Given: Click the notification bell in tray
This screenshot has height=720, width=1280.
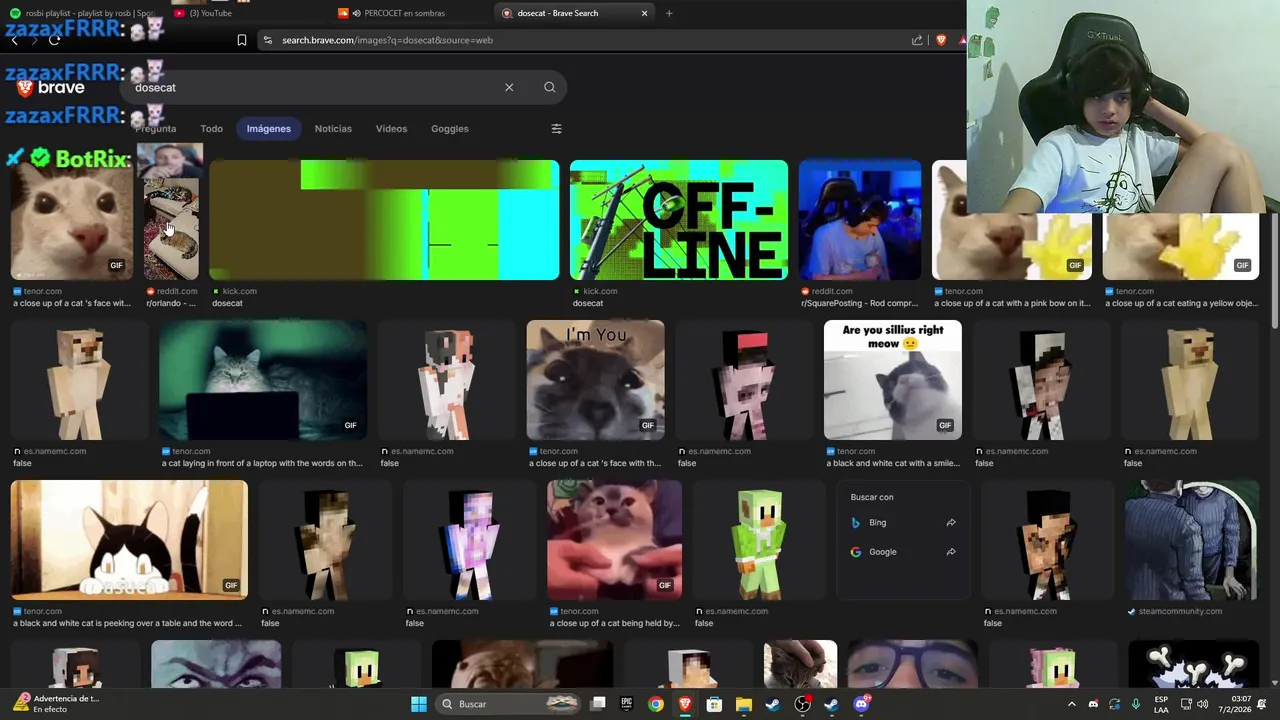Looking at the screenshot, I should coord(1262,704).
